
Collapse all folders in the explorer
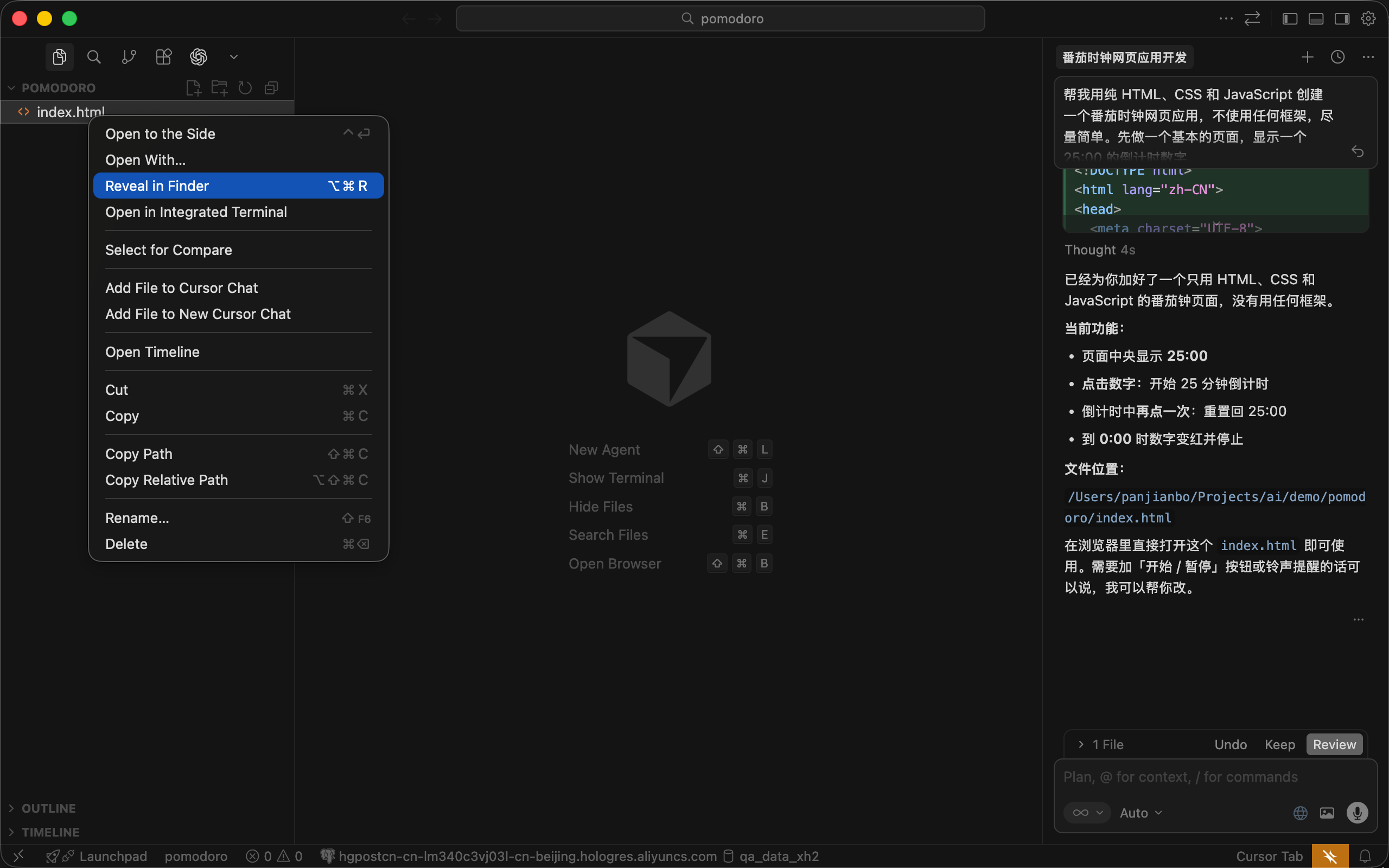[x=271, y=87]
